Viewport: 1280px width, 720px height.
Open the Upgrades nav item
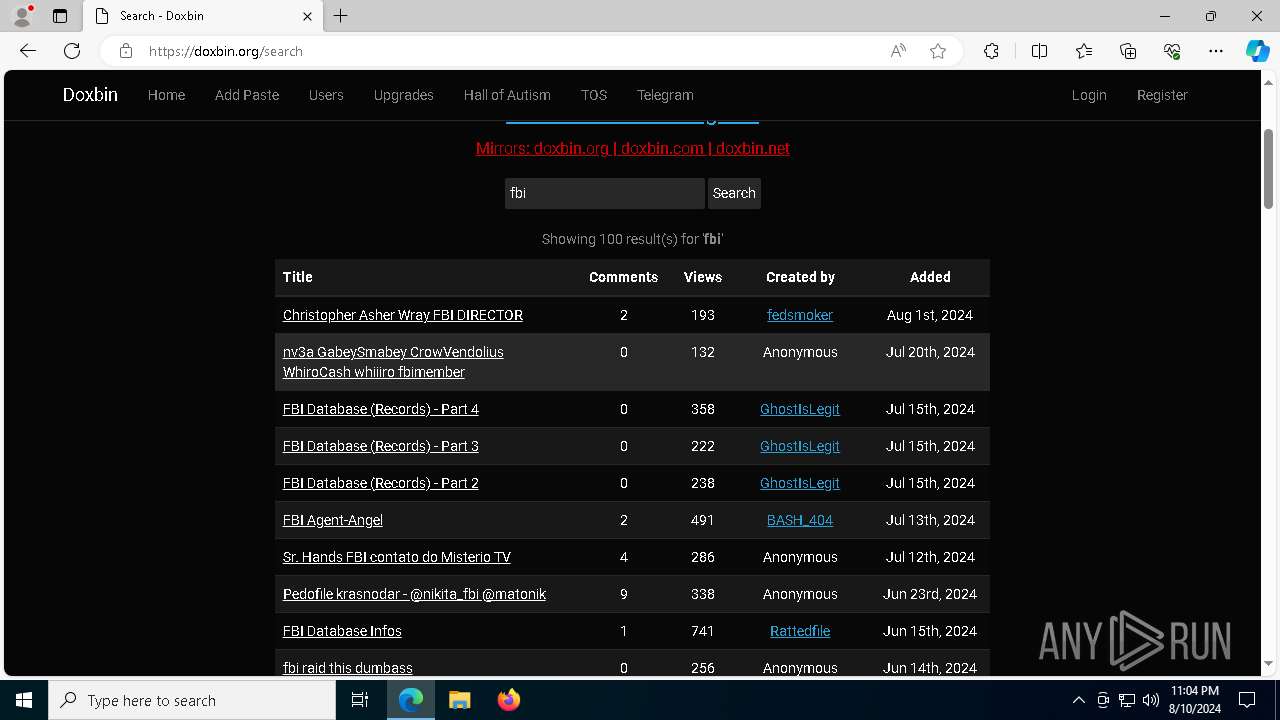404,95
